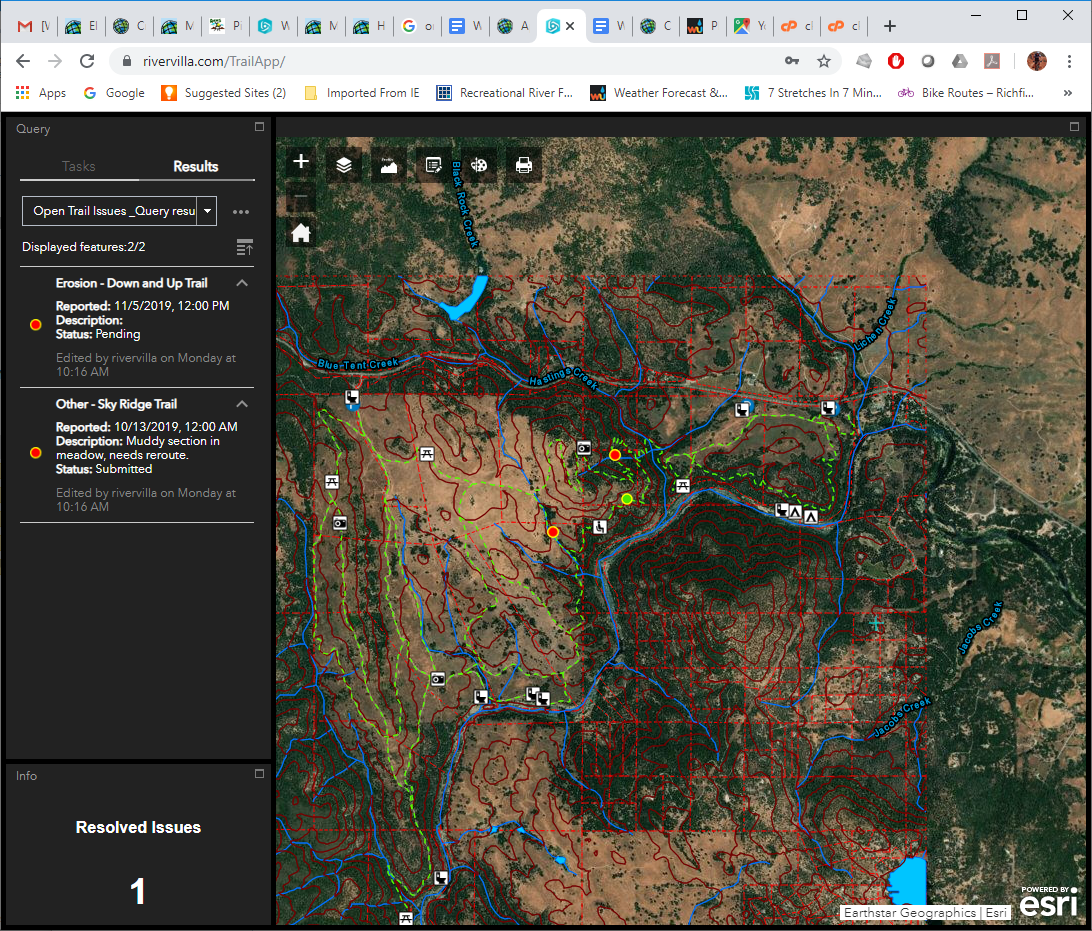The height and width of the screenshot is (931, 1092).
Task: Open the Edit widget with pencil
Action: 434,166
